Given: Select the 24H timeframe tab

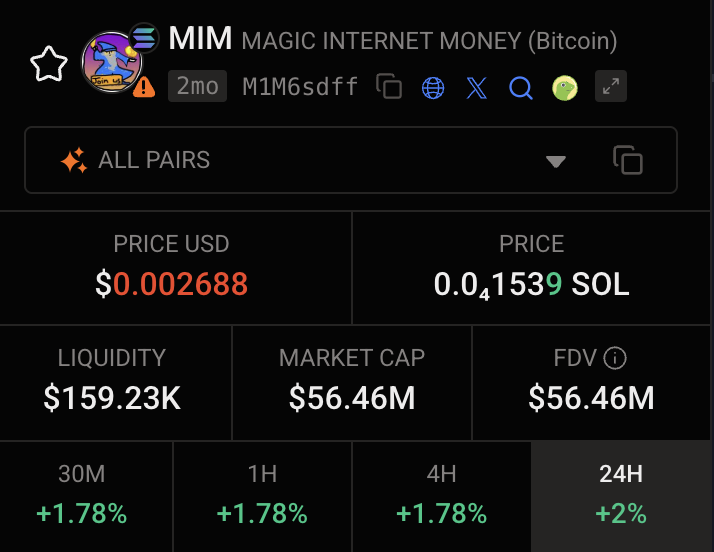Looking at the screenshot, I should 621,496.
